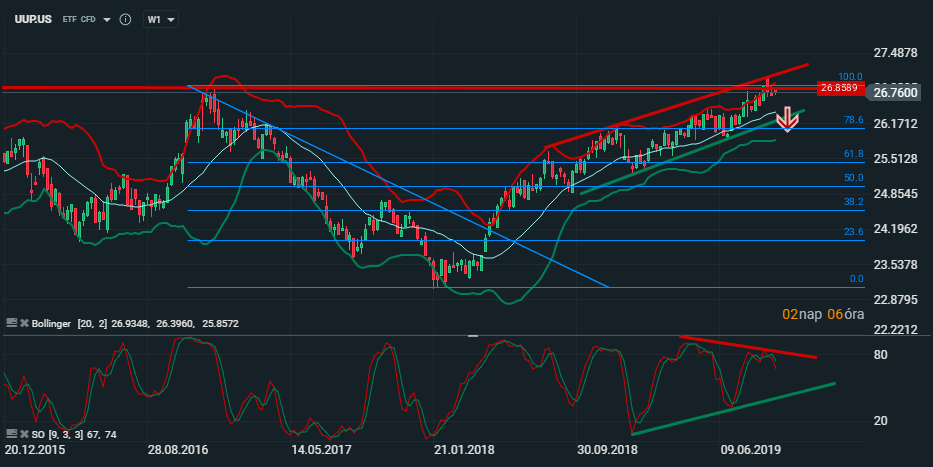Click the red down arrow marker
The image size is (933, 467).
coord(787,120)
